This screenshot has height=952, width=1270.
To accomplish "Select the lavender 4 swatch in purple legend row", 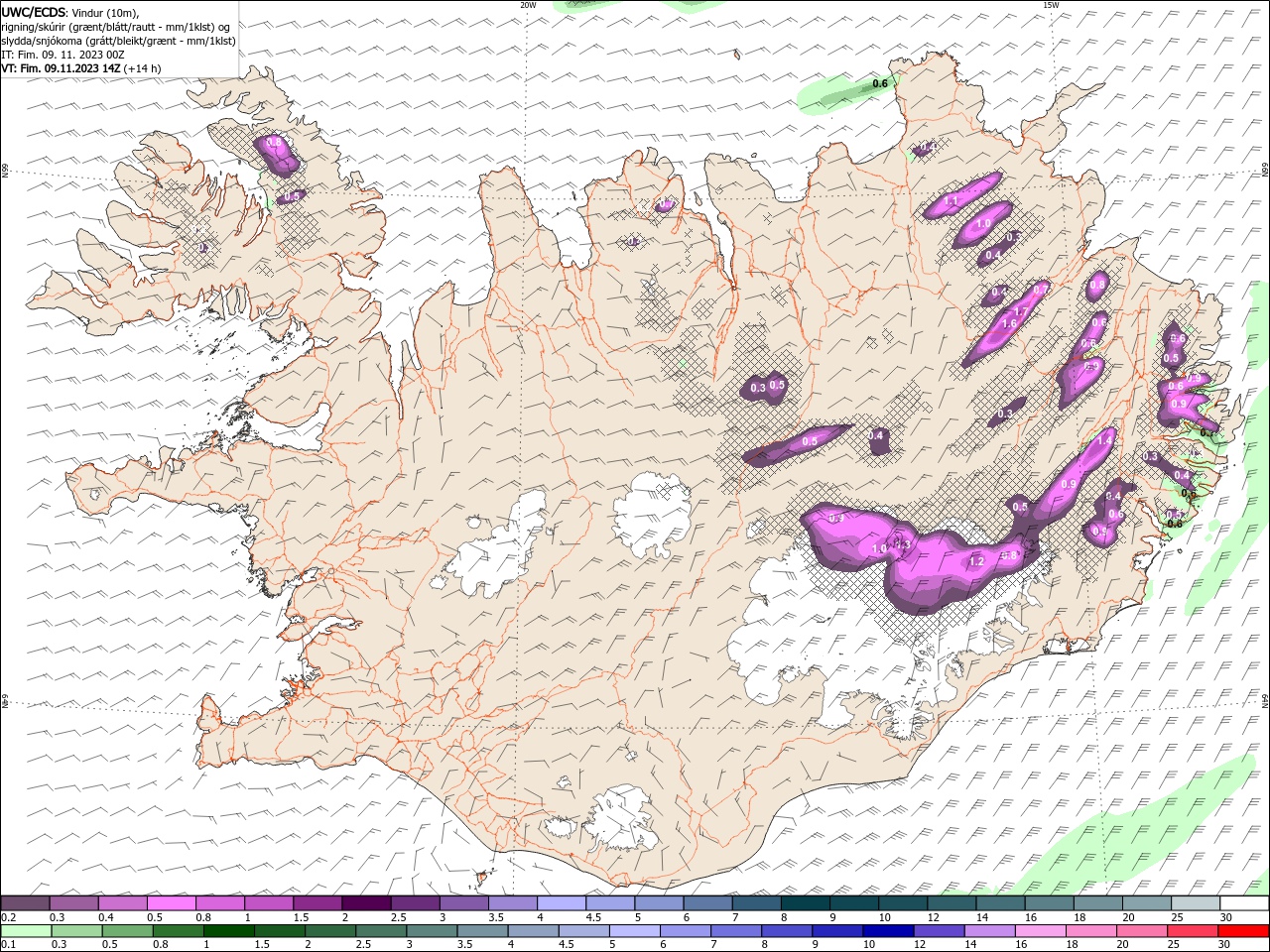I will pos(561,903).
